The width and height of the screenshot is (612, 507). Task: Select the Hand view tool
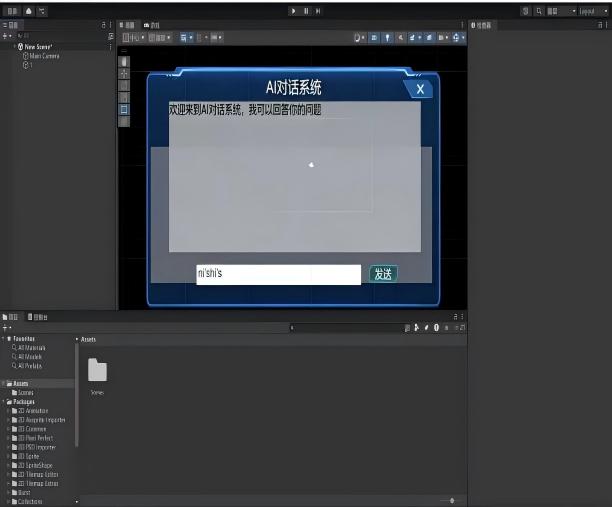pyautogui.click(x=124, y=61)
